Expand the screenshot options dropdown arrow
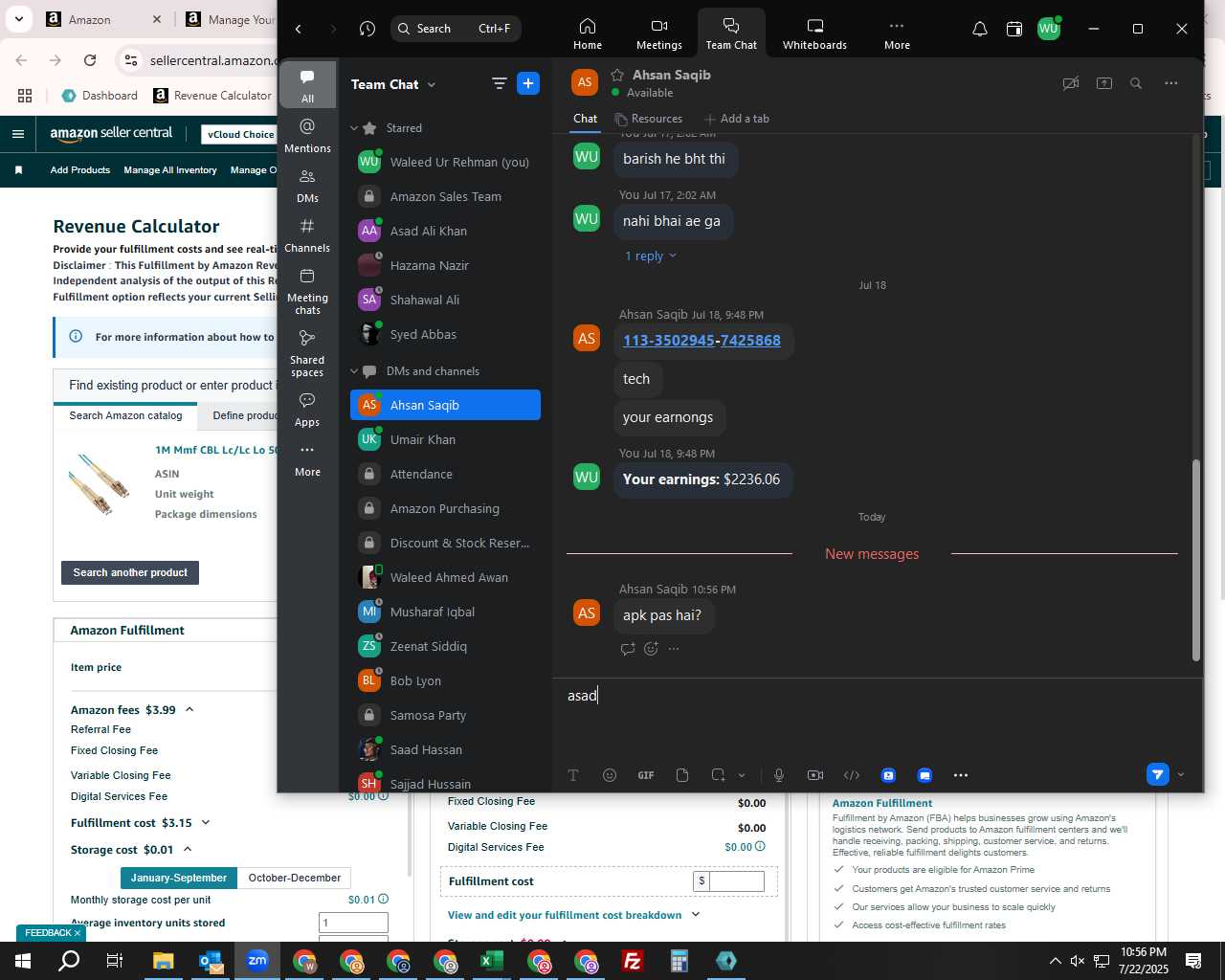Viewport: 1225px width, 980px height. click(742, 775)
